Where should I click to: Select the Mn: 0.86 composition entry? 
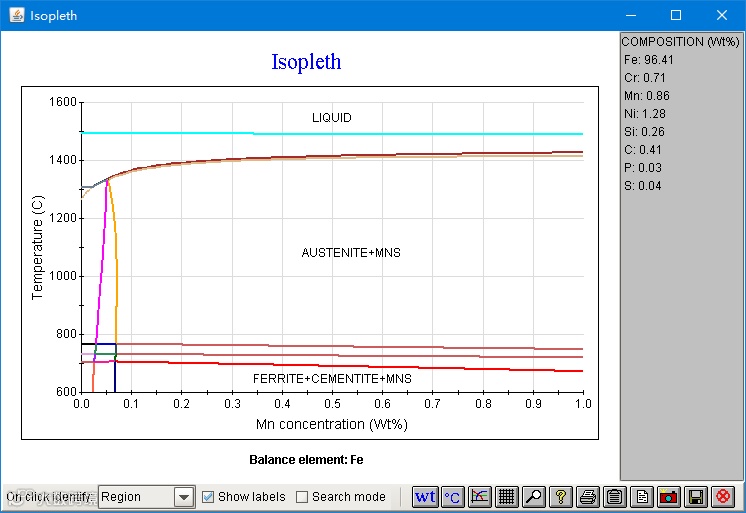(647, 96)
